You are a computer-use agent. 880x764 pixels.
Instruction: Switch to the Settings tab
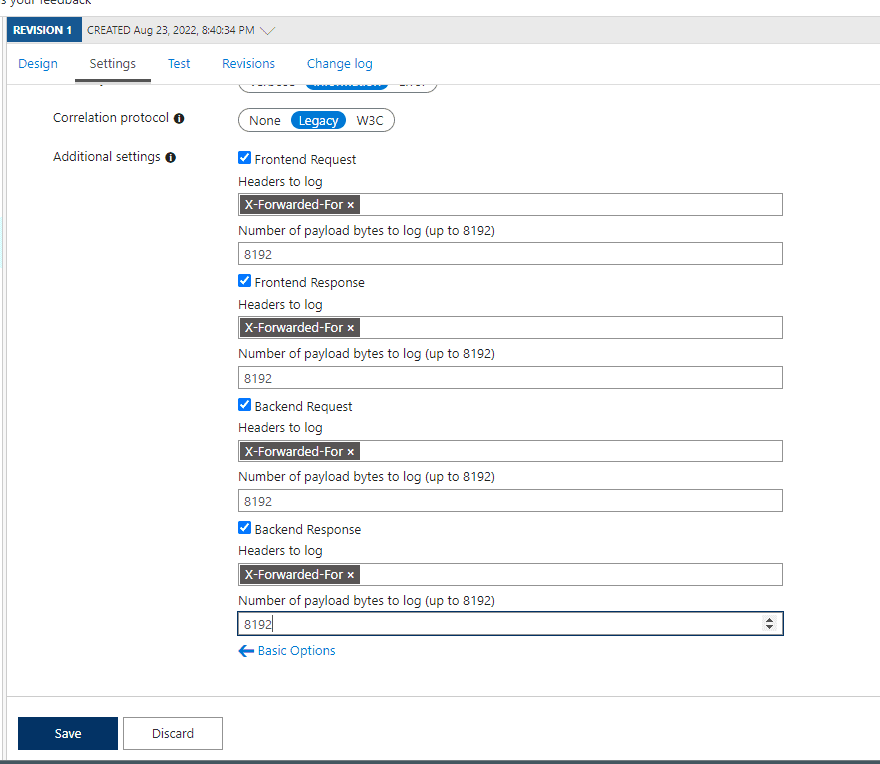(113, 63)
